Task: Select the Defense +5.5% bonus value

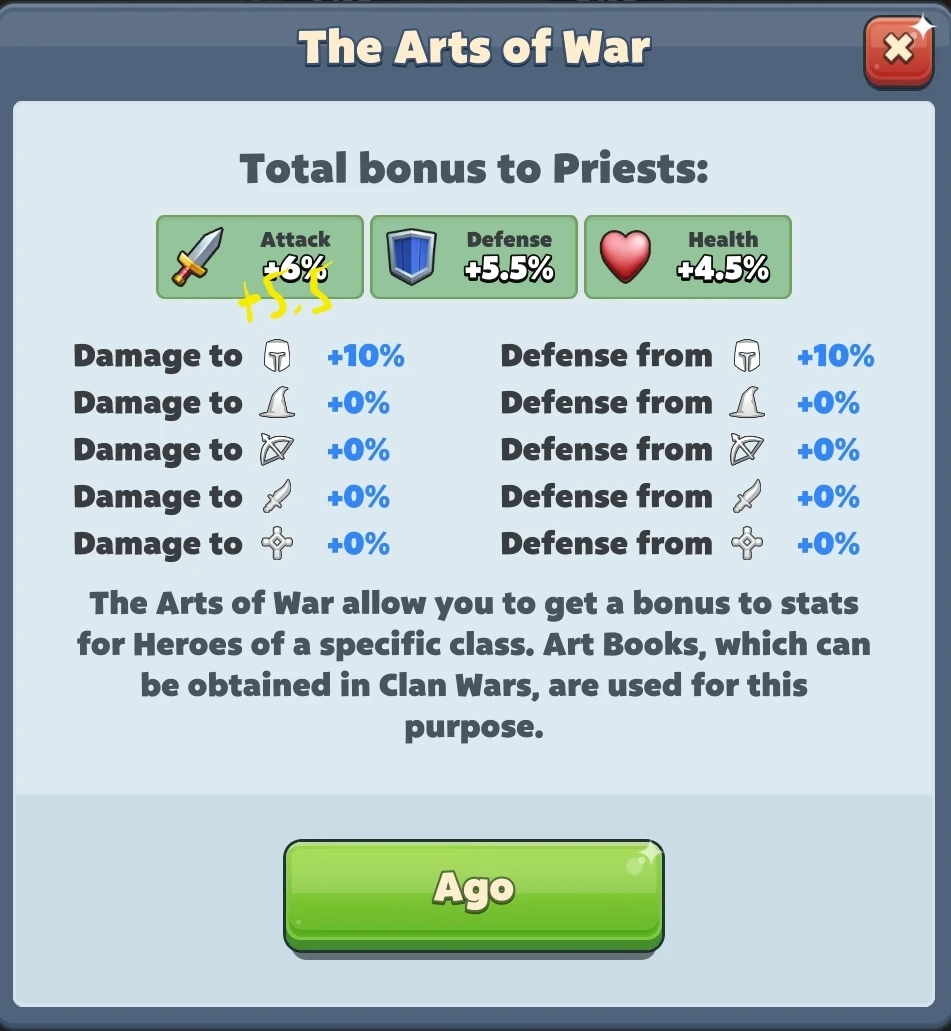Action: (x=509, y=270)
